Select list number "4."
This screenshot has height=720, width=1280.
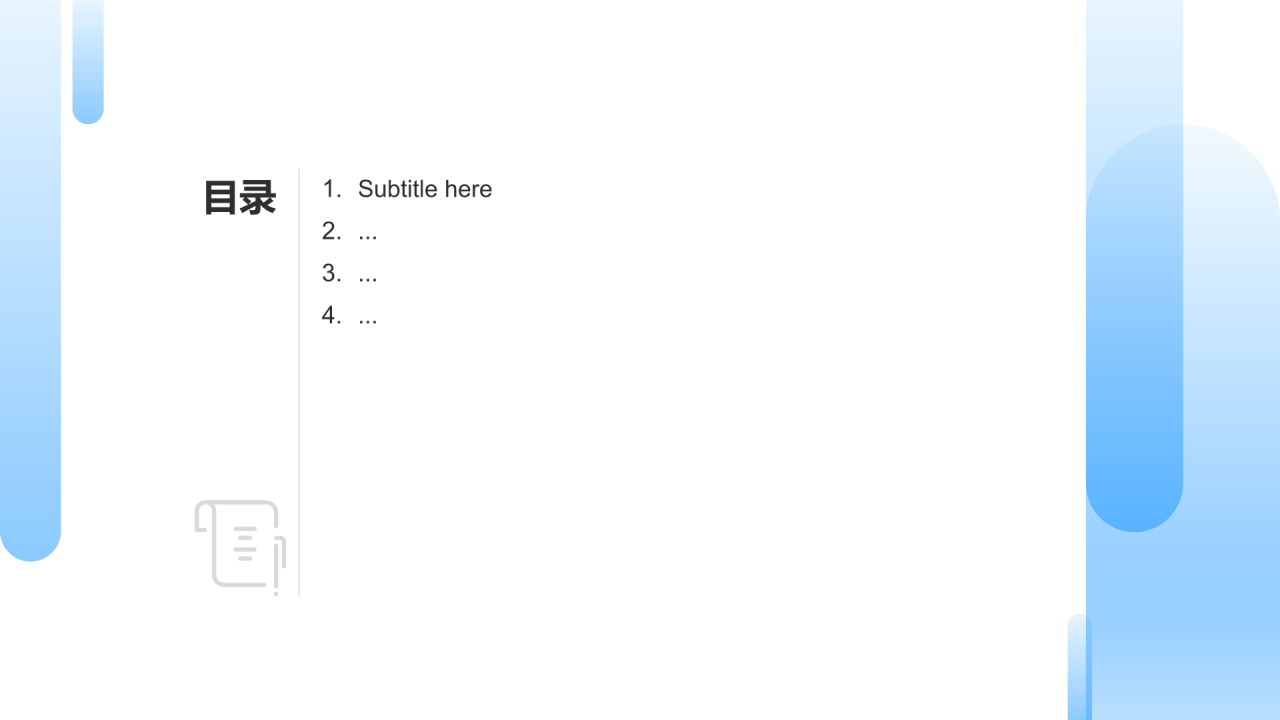pos(332,315)
